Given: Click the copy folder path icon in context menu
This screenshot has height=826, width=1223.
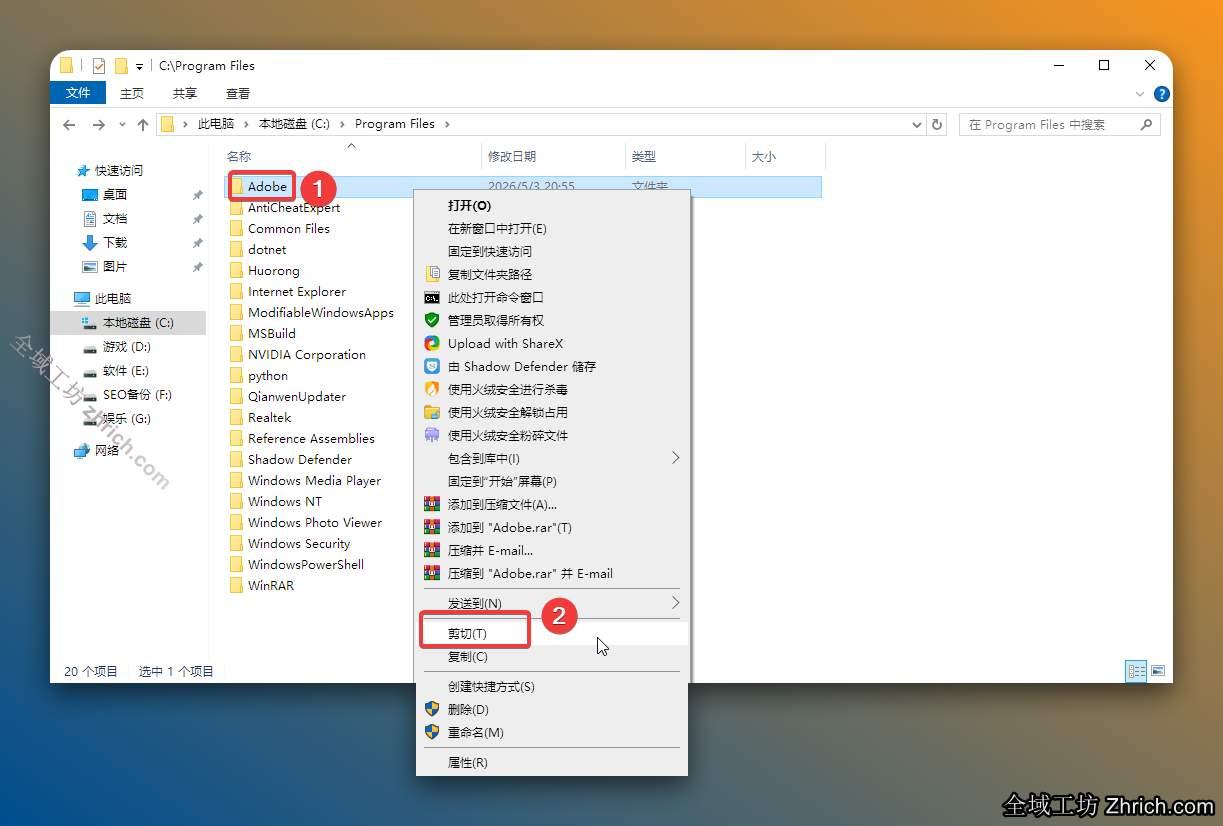Looking at the screenshot, I should (x=432, y=274).
